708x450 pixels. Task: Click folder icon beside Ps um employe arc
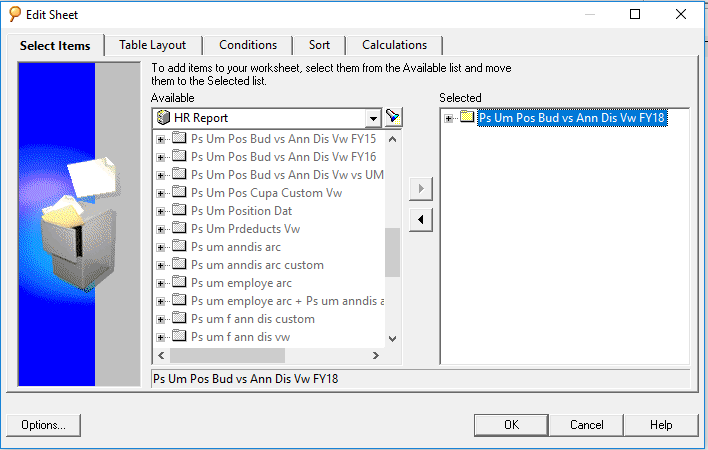(179, 282)
